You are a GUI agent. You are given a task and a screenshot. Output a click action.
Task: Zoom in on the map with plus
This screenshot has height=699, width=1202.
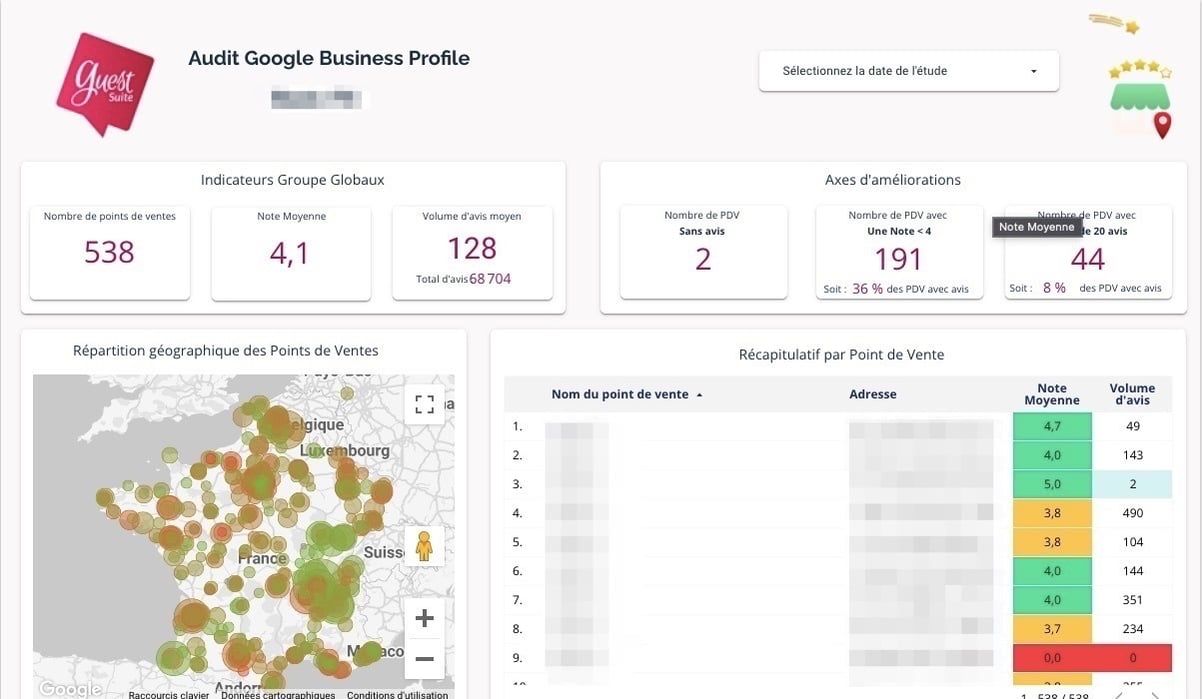tap(424, 618)
